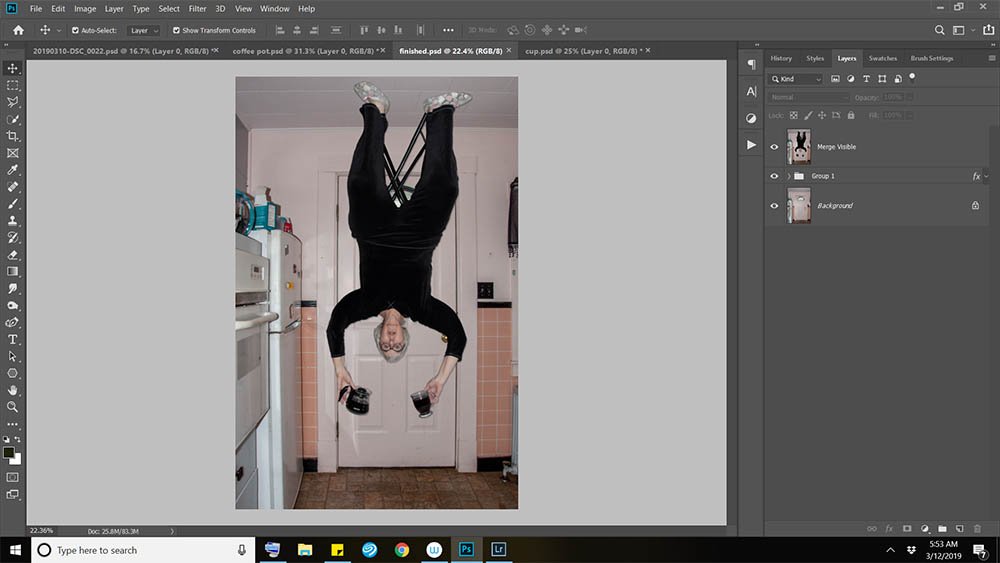Image resolution: width=1000 pixels, height=563 pixels.
Task: Select the Eraser tool
Action: 12,254
